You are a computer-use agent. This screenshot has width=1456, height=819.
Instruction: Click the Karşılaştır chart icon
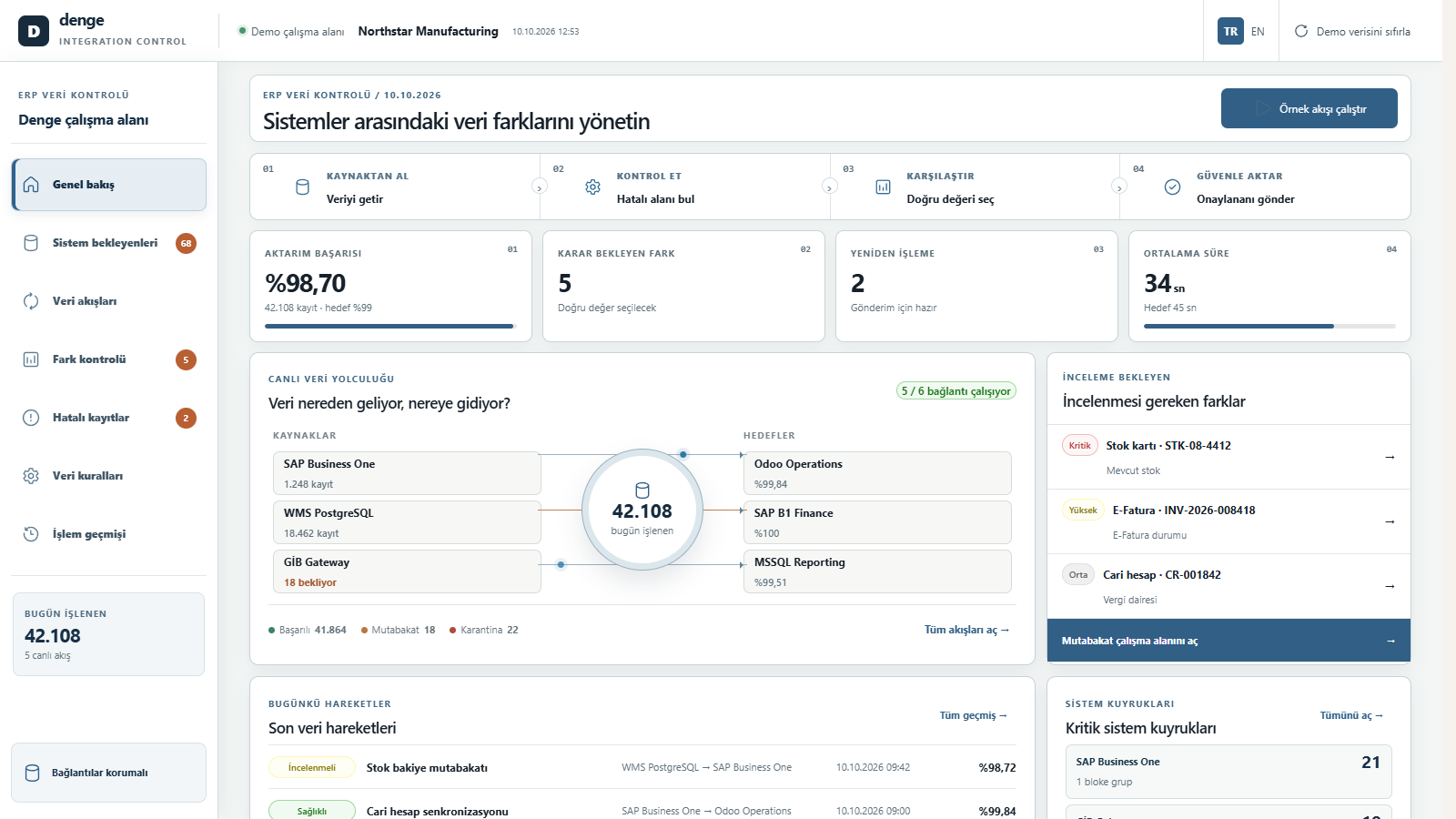coord(883,187)
